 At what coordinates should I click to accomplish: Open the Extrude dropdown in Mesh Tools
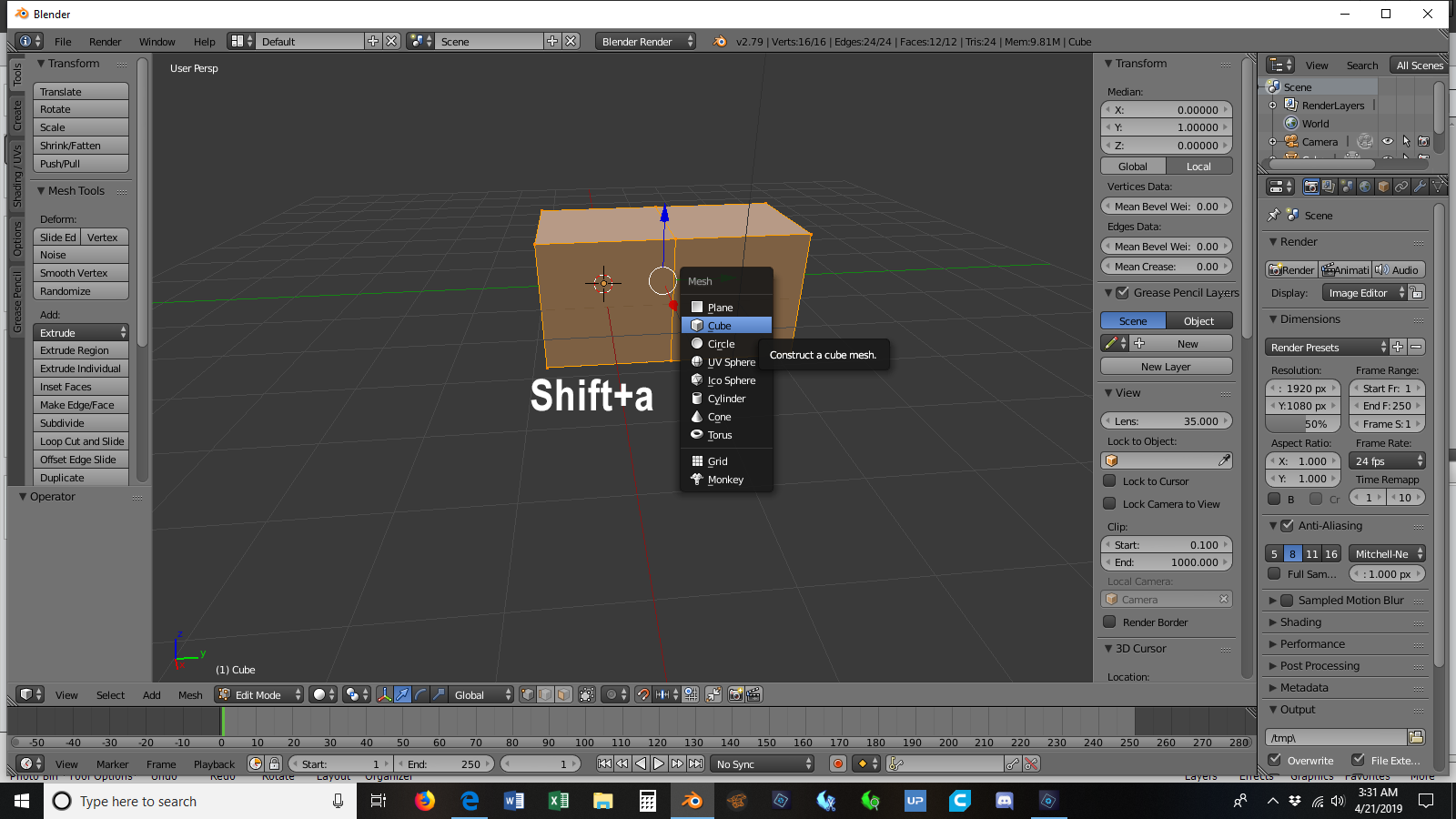81,332
